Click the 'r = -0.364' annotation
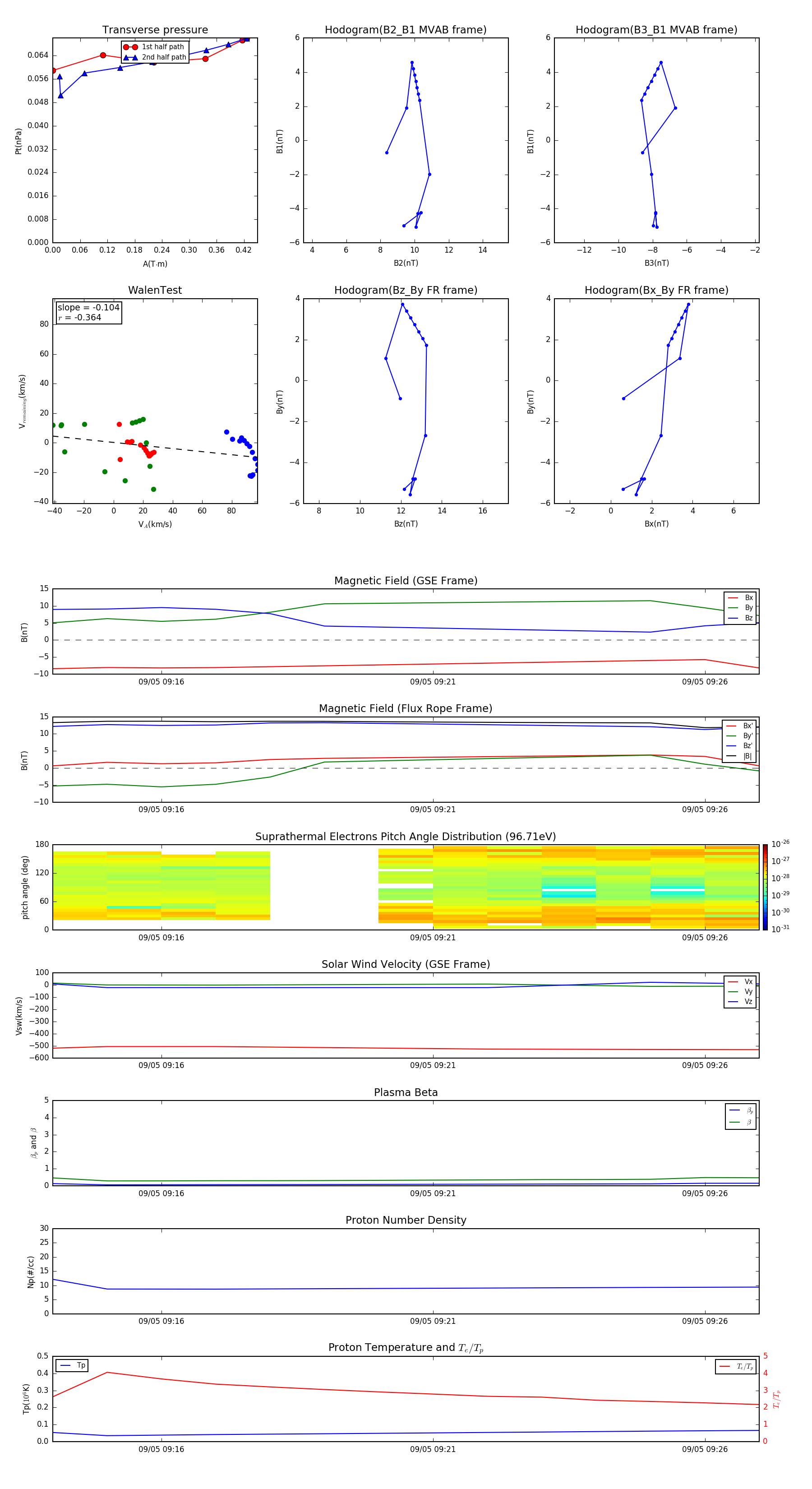 (x=80, y=317)
